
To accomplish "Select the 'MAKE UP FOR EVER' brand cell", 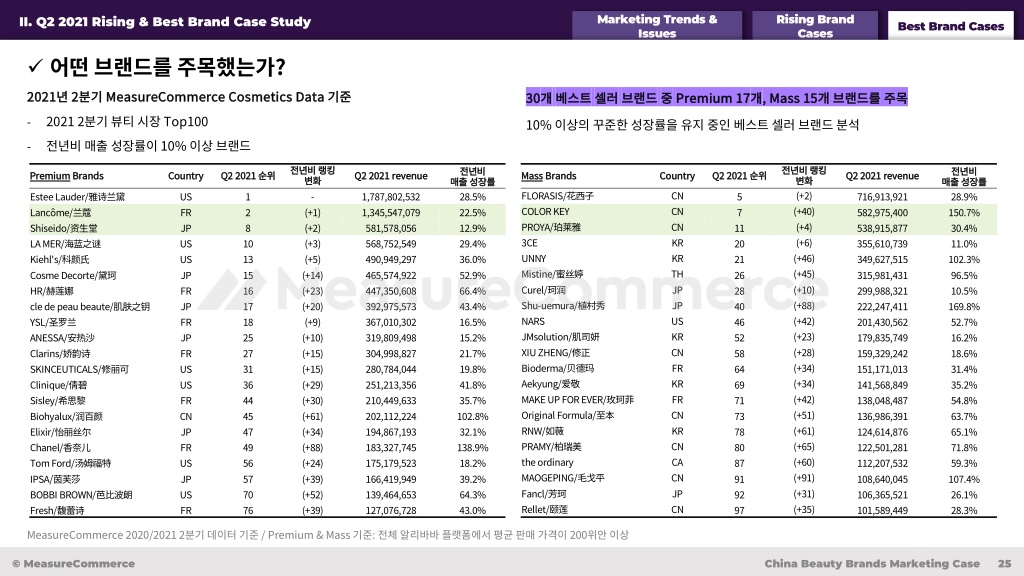I will 577,400.
